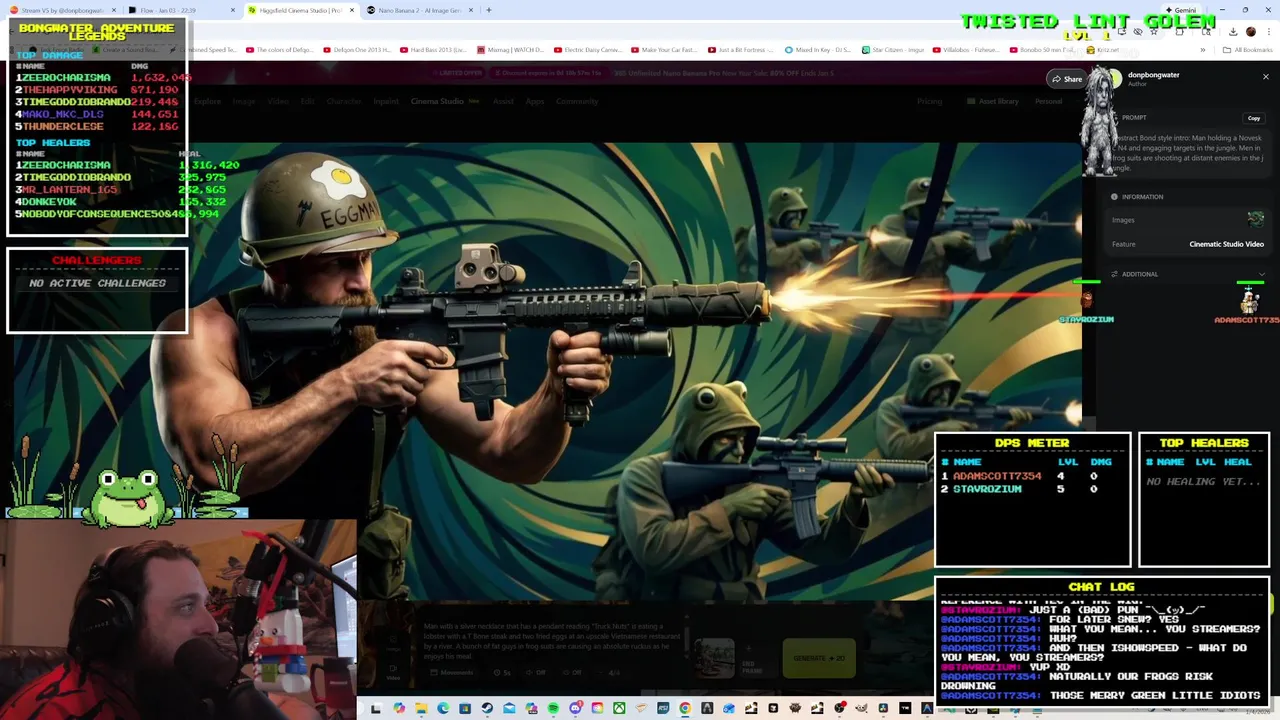Open the Just a Bit Fortress bookmark

741,49
